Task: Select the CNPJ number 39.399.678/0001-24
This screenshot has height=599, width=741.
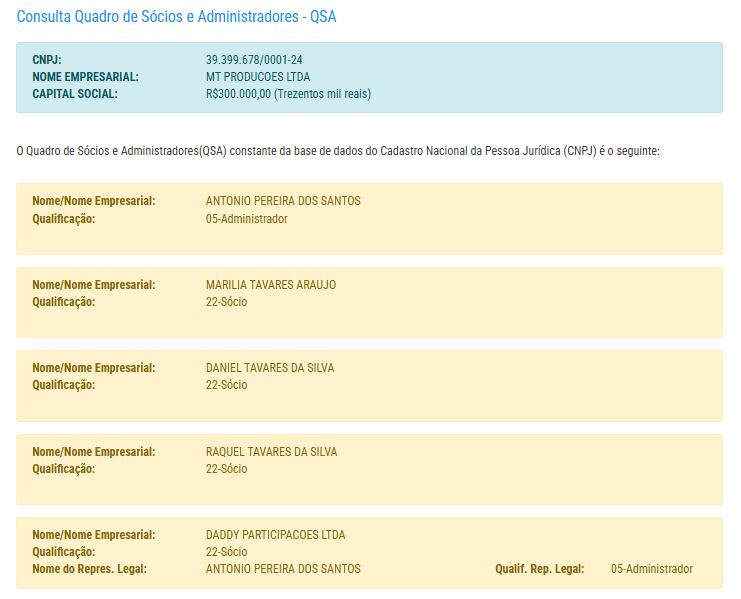Action: point(254,60)
